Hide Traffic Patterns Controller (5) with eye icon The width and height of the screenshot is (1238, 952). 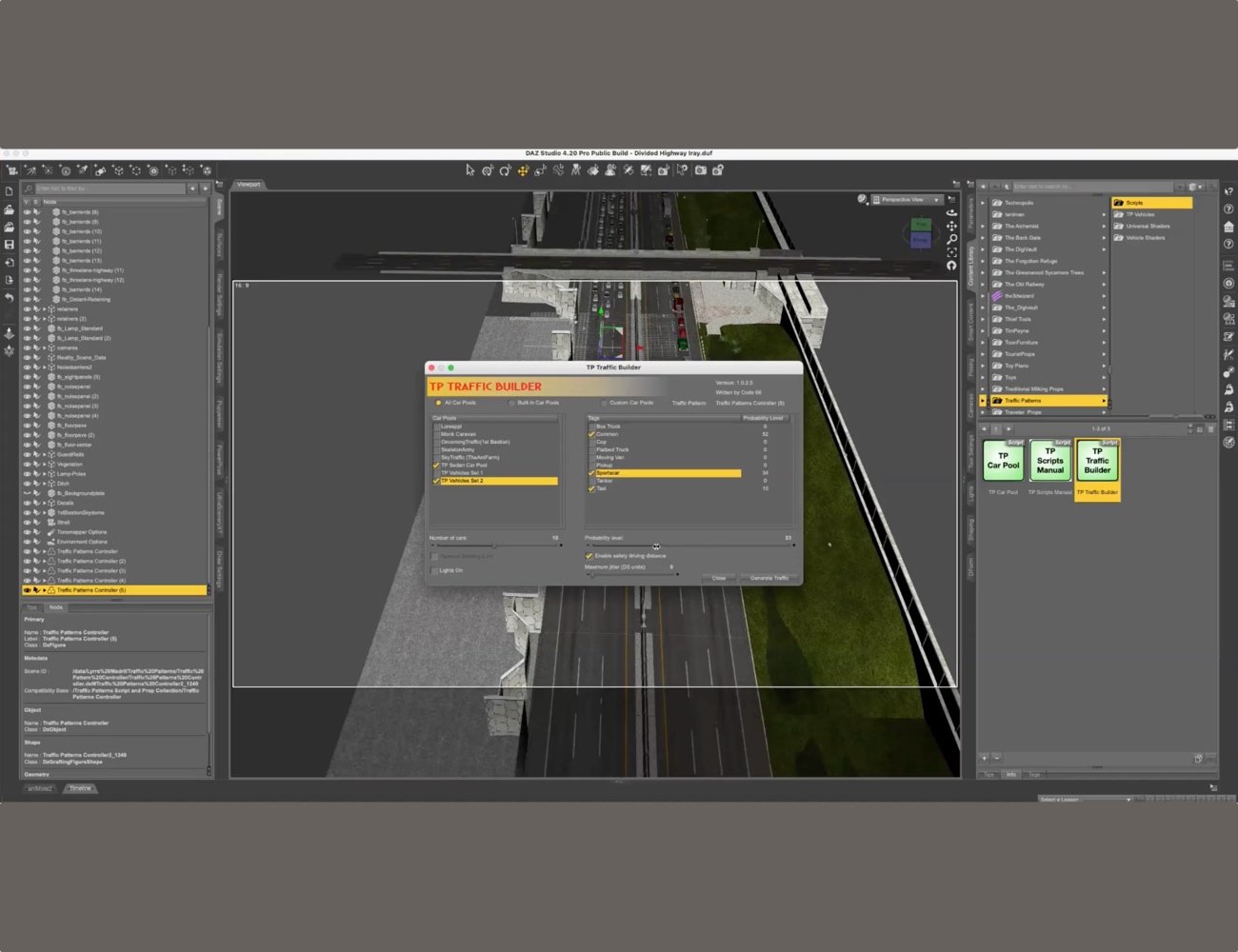click(27, 590)
